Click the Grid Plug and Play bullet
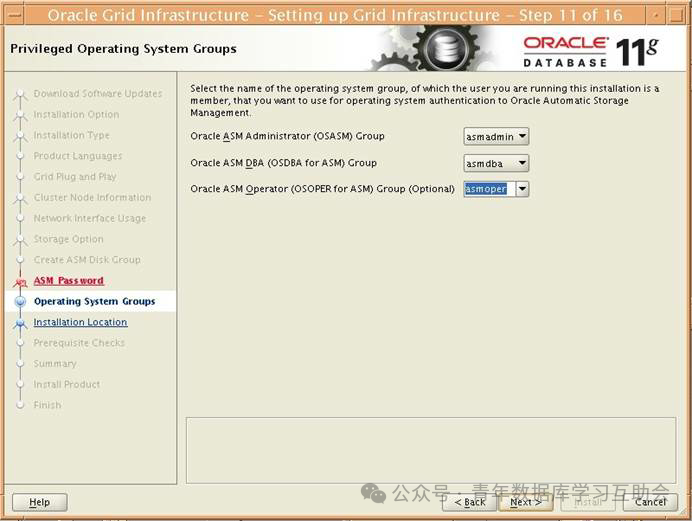Screen dimensions: 692x521 [x=20, y=176]
